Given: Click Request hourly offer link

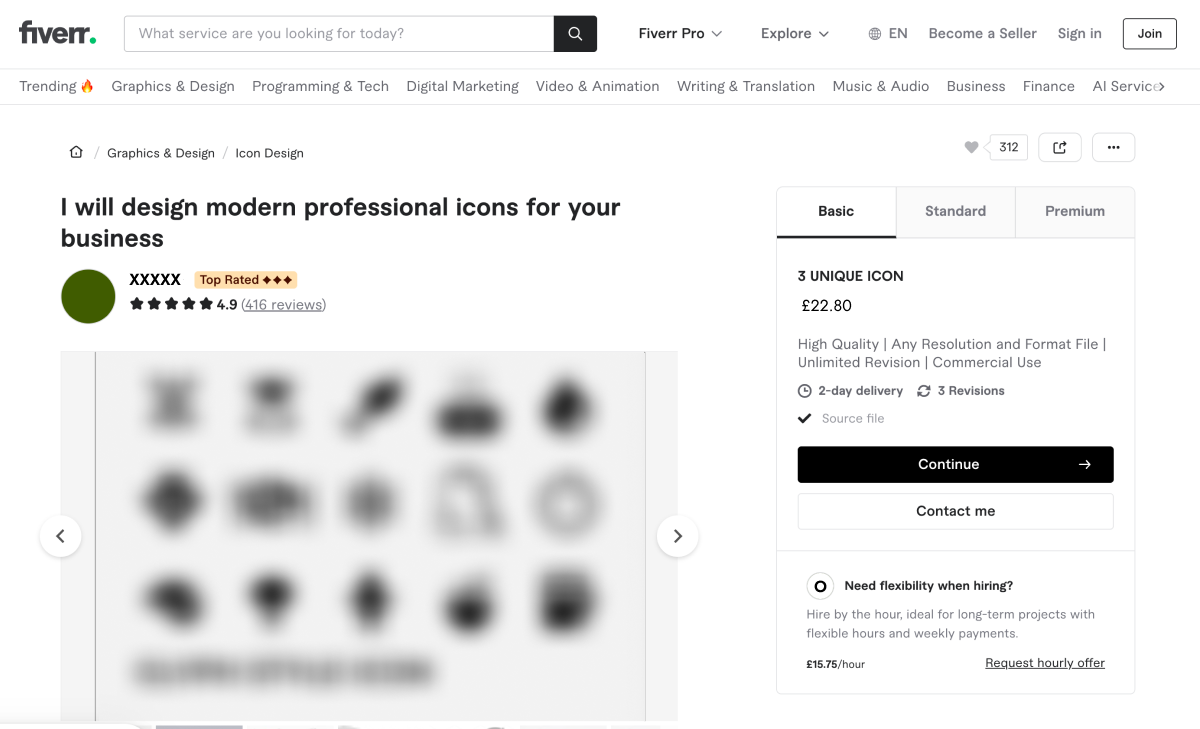Looking at the screenshot, I should (1045, 663).
